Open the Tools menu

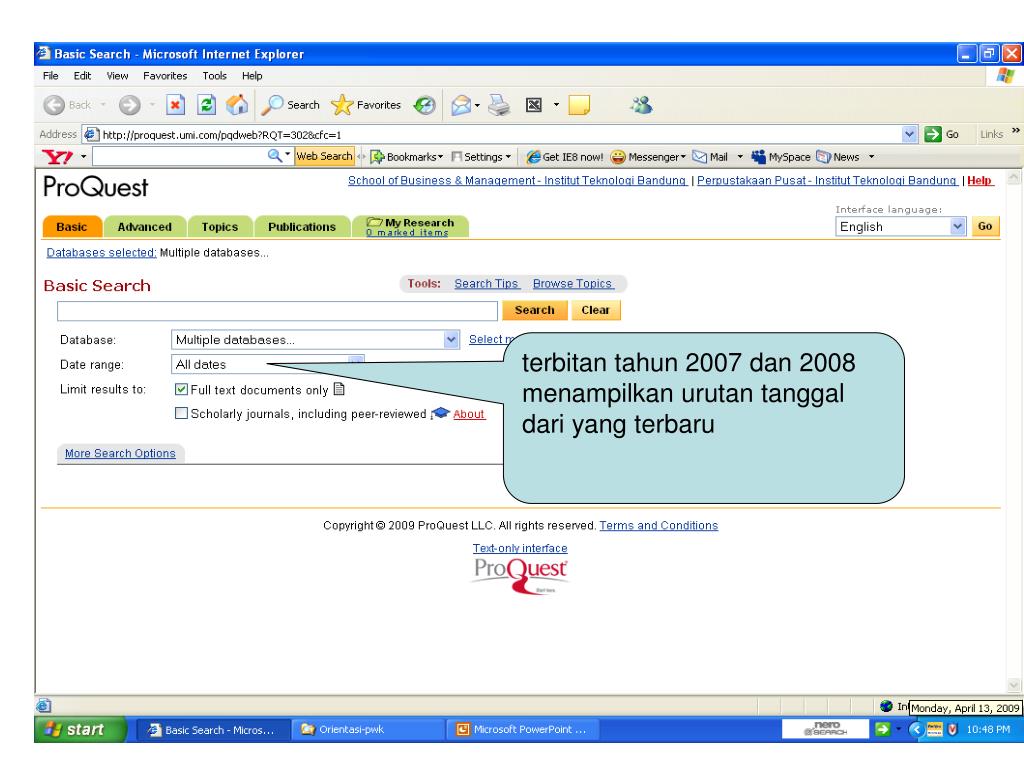214,76
